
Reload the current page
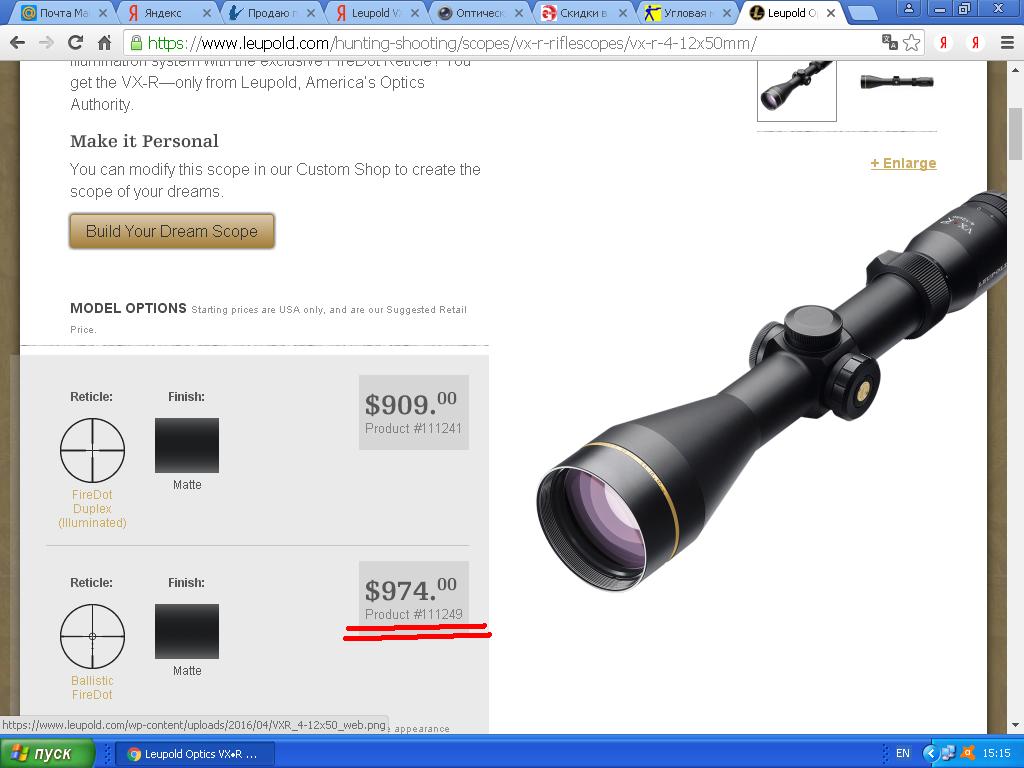(75, 43)
